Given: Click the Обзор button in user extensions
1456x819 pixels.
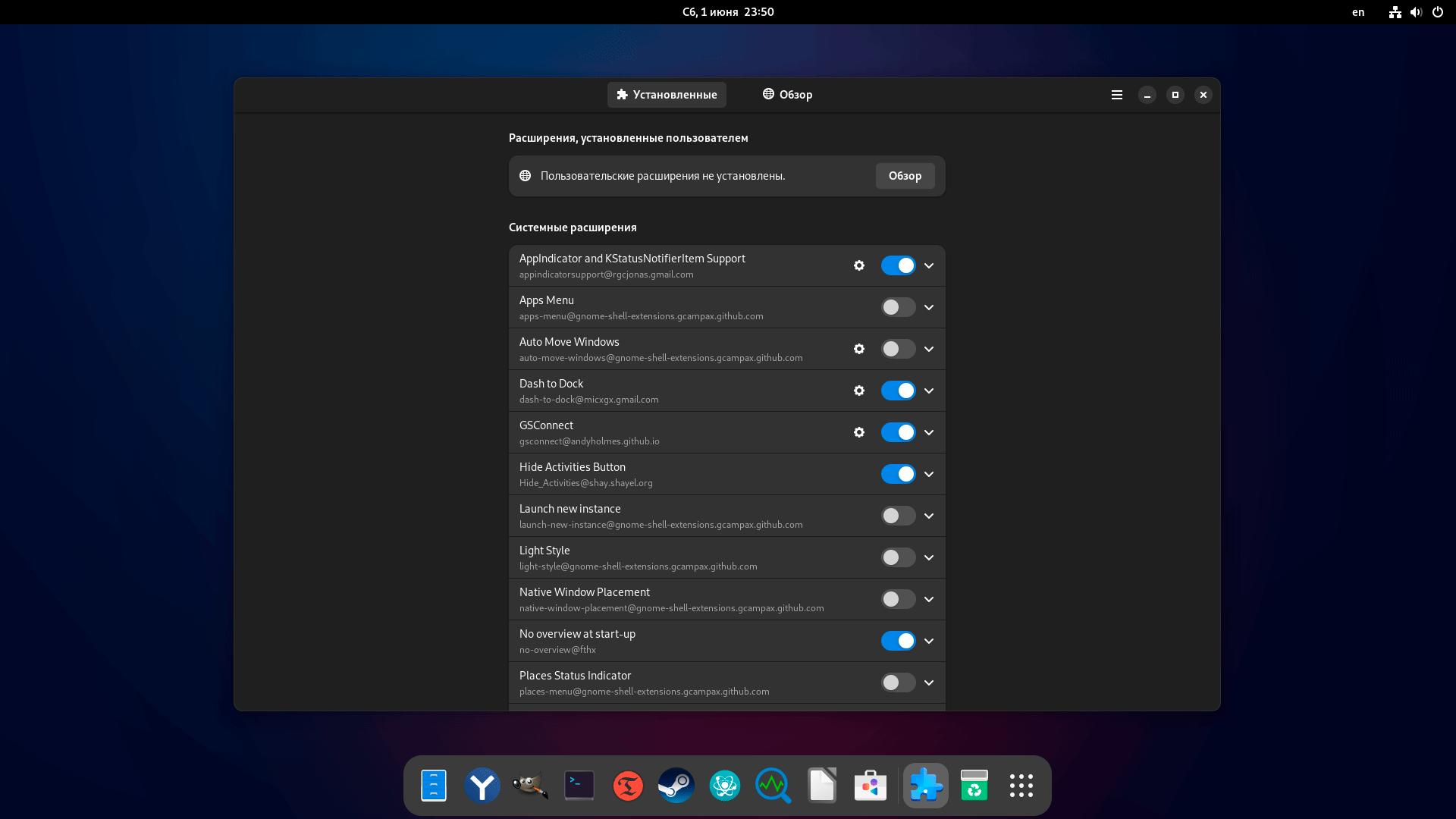Looking at the screenshot, I should pos(905,176).
